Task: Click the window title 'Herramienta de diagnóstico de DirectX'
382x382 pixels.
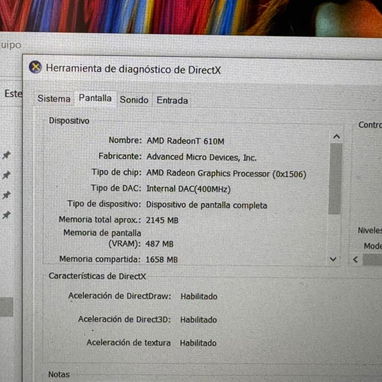Action: tap(133, 69)
